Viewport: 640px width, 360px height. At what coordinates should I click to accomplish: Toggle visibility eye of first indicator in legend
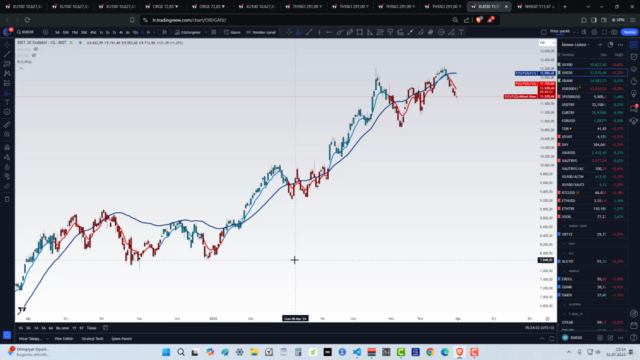[x=36, y=49]
